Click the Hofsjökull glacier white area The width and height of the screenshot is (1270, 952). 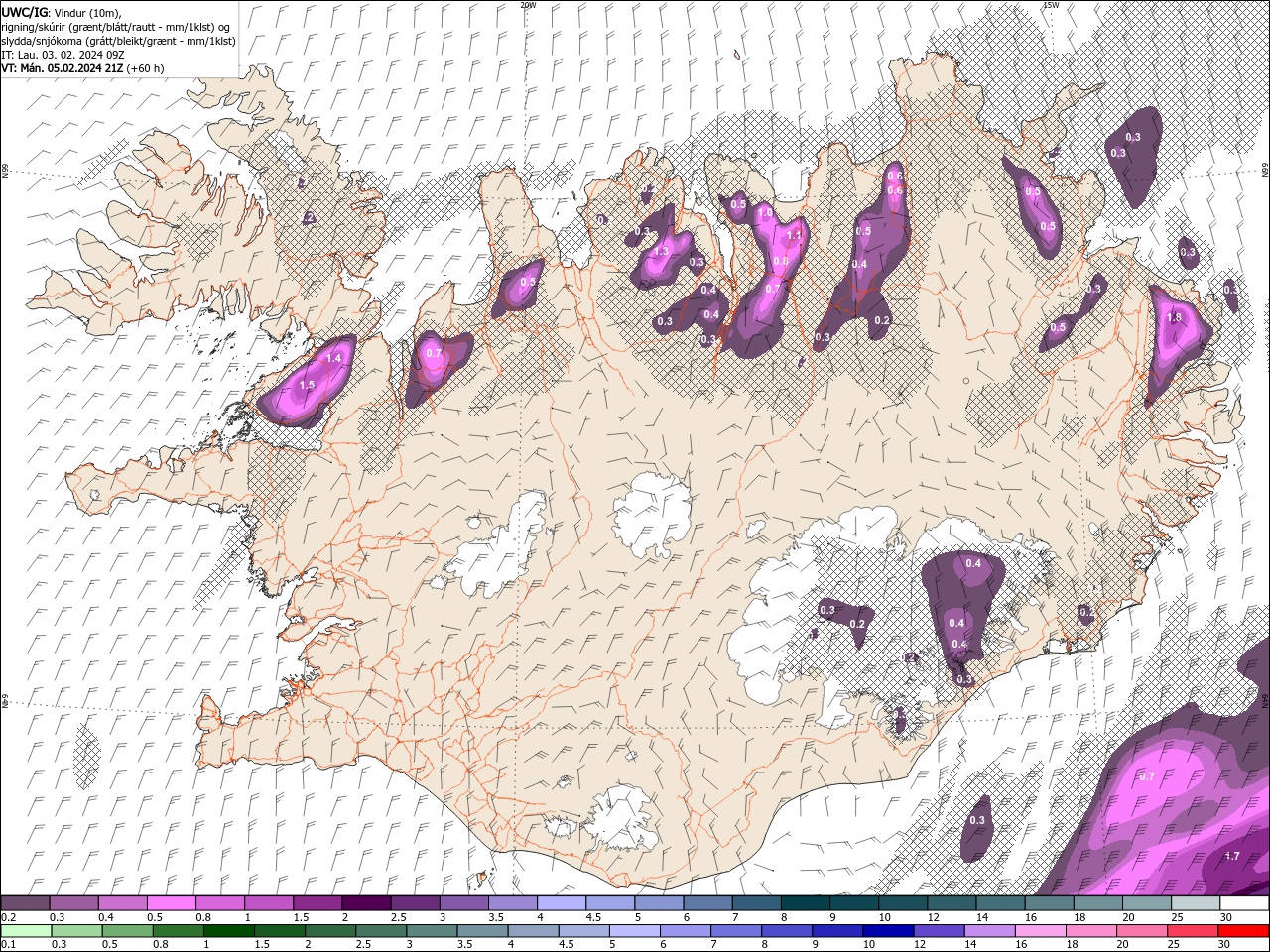click(652, 516)
